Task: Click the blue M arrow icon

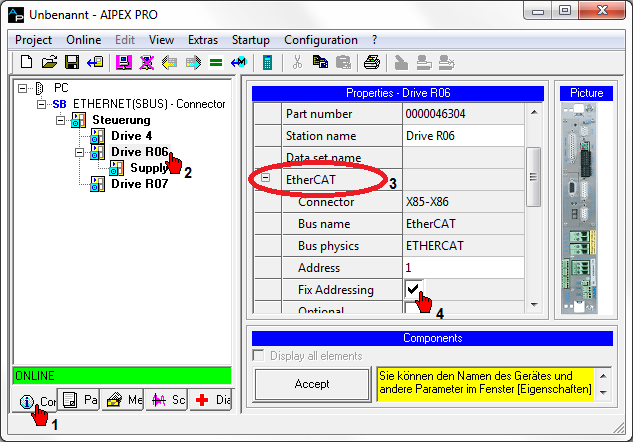Action: [239, 62]
